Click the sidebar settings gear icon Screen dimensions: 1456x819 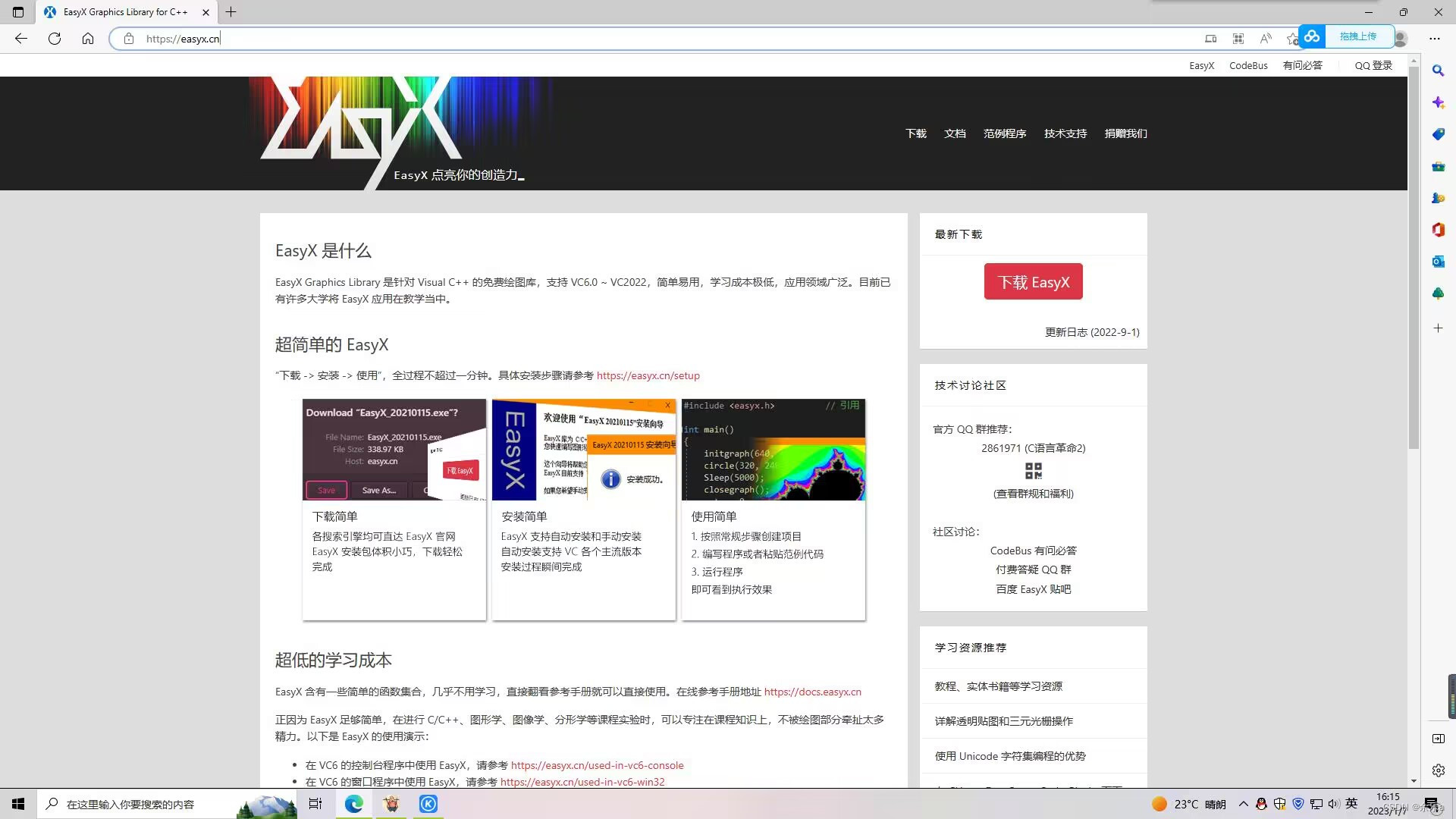click(x=1438, y=770)
